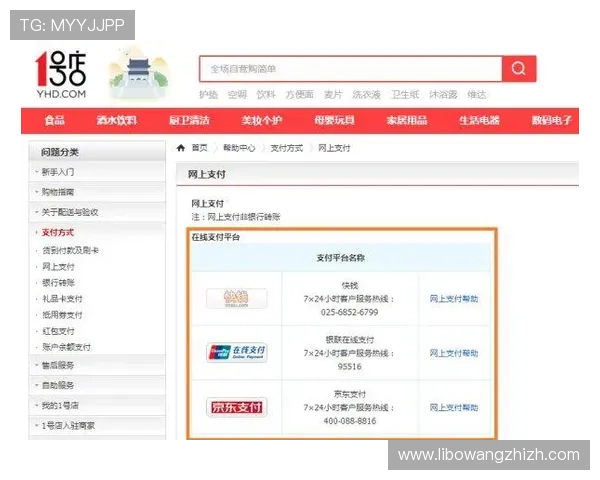Screen dimensions: 600x480
Task: Open 银行转账 sidebar item
Action: 58,282
